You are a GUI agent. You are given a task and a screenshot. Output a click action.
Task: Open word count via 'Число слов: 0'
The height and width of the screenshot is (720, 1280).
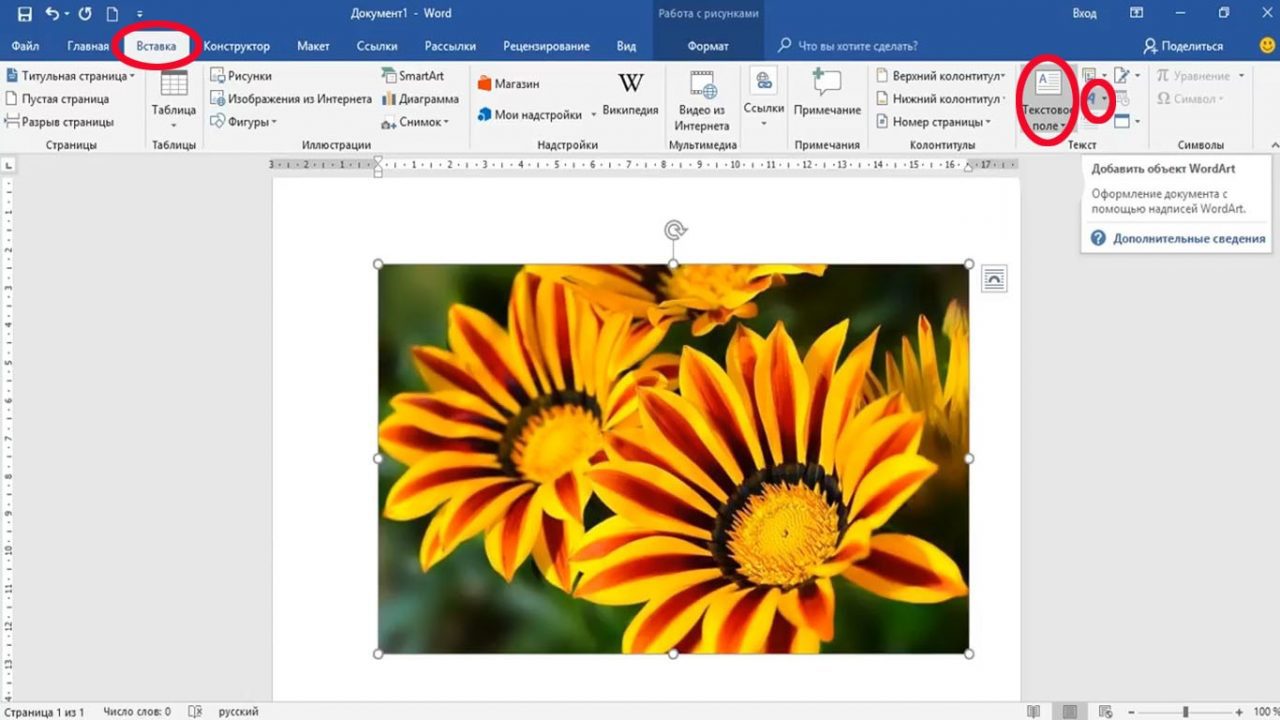pos(136,712)
